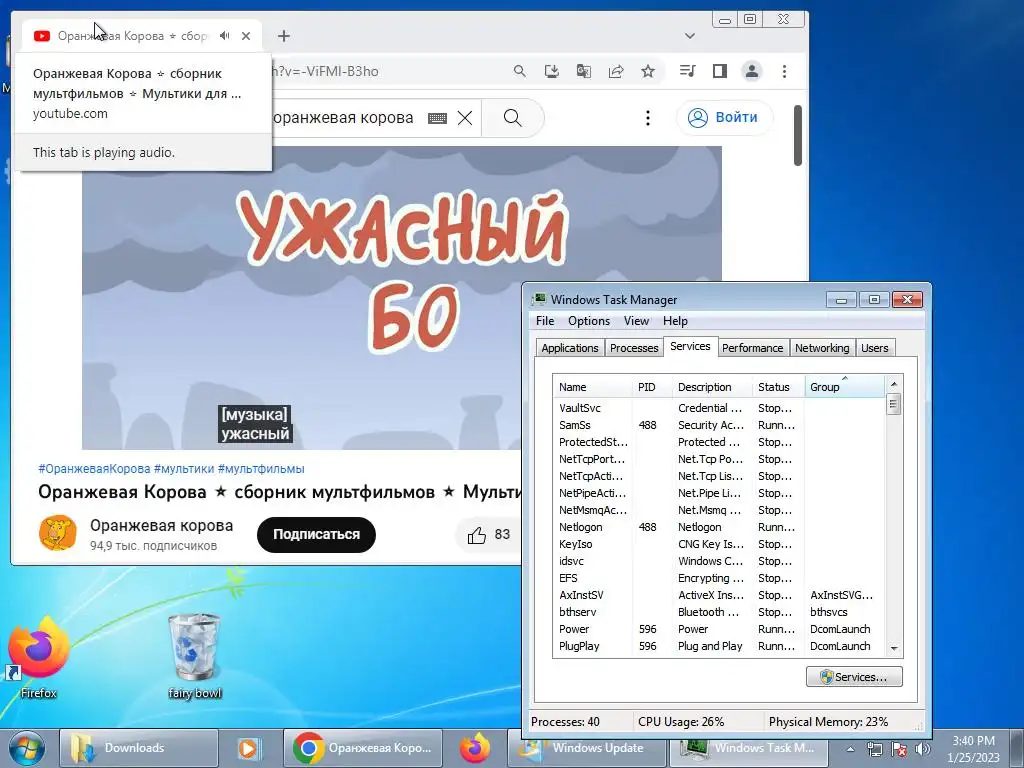Open the Оранжевая корова channel name link
This screenshot has width=1024, height=768.
[161, 526]
